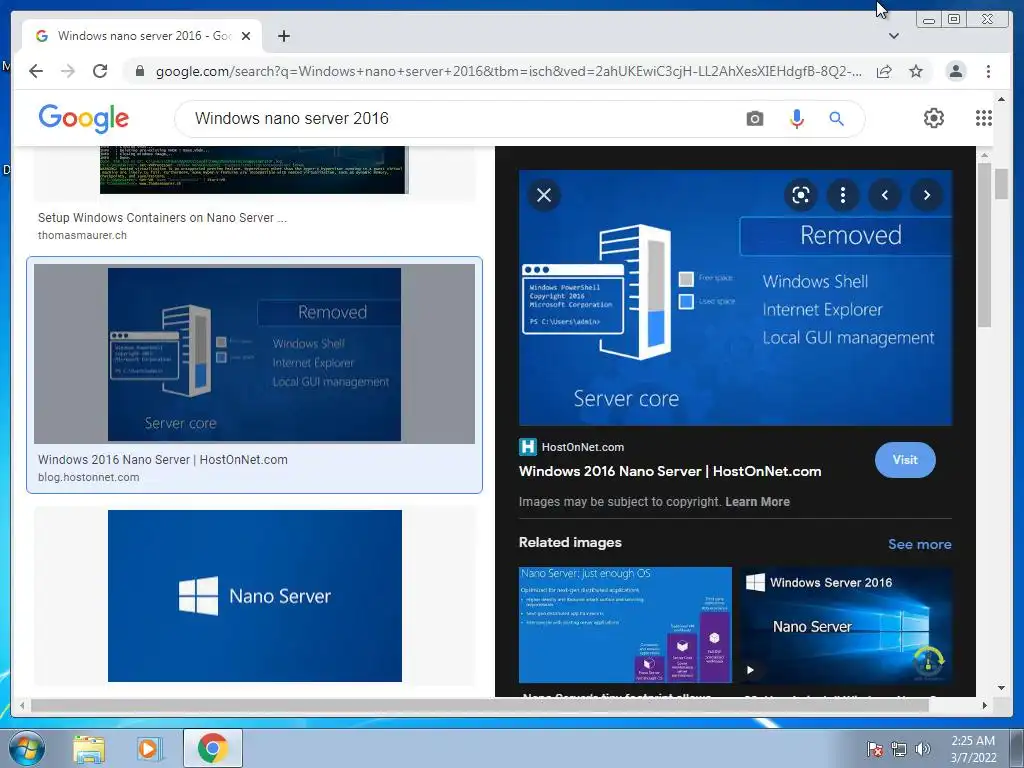Open site security padlock info

pos(140,71)
